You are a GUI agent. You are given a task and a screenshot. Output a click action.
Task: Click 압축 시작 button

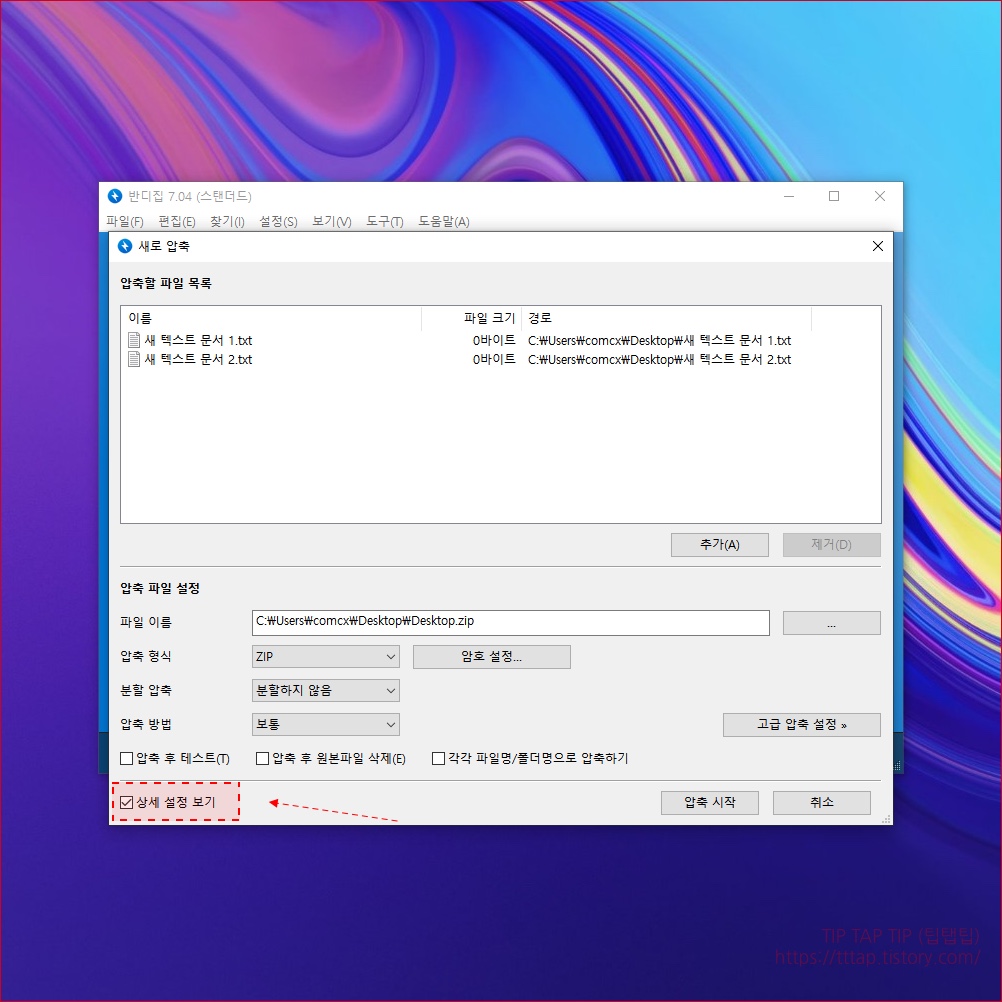pyautogui.click(x=709, y=803)
